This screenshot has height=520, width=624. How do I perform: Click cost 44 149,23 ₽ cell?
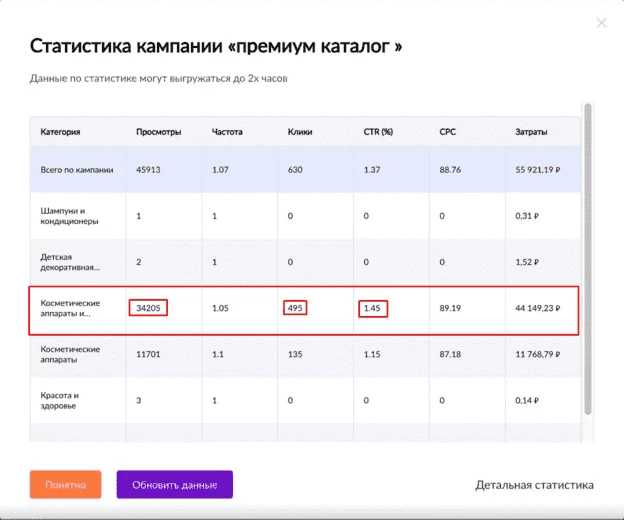click(538, 308)
